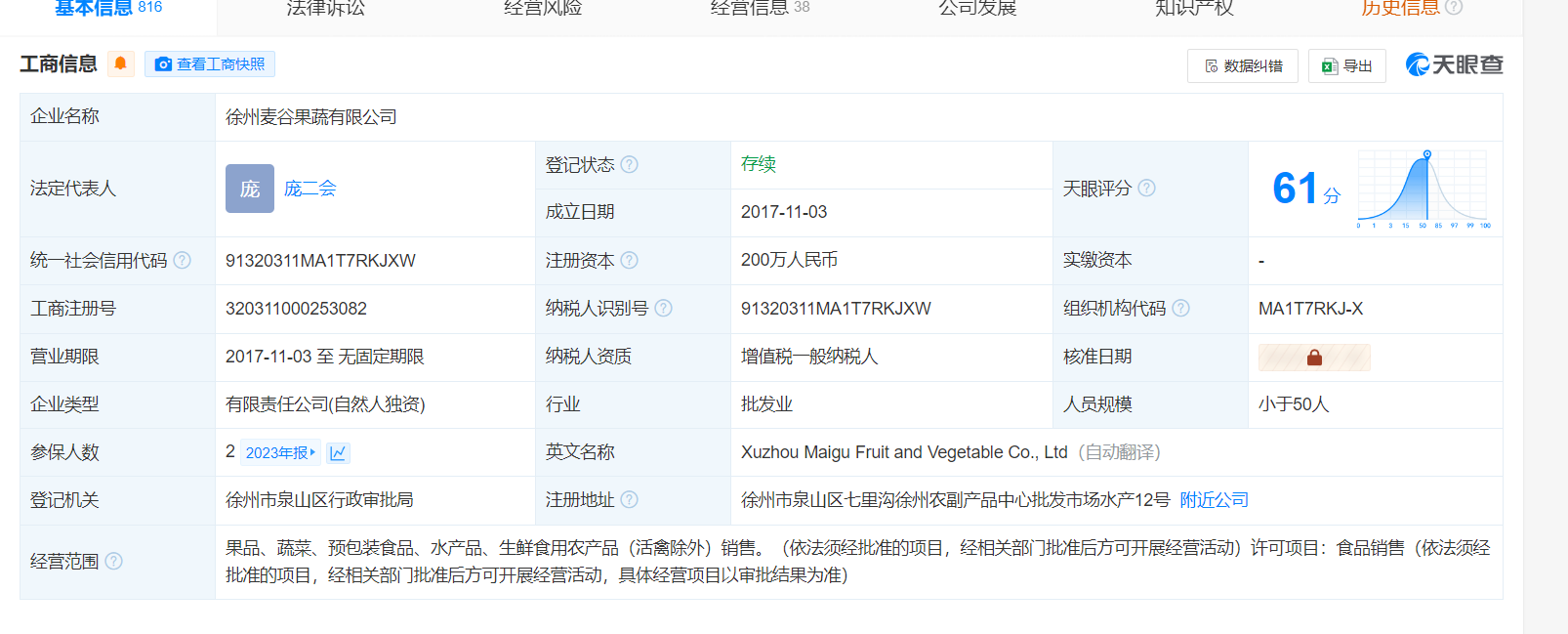Expand the 2023年报 dropdown

280,452
